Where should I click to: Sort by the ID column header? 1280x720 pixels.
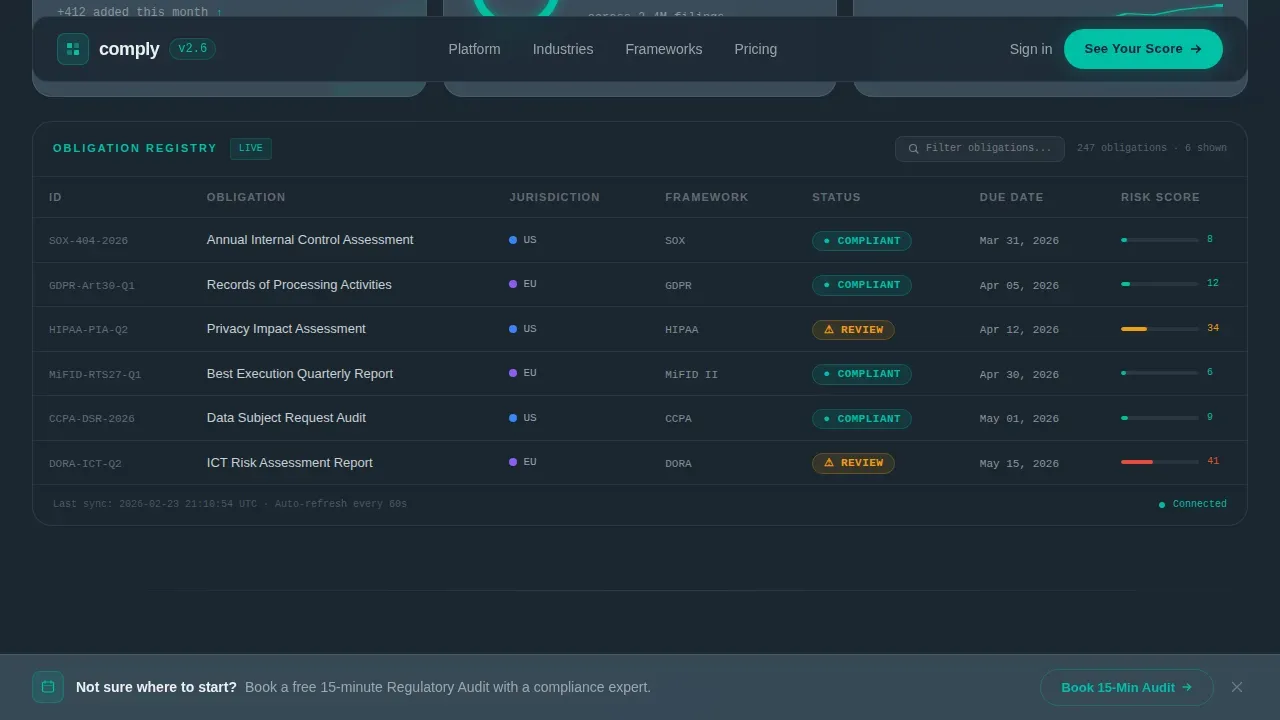point(55,197)
